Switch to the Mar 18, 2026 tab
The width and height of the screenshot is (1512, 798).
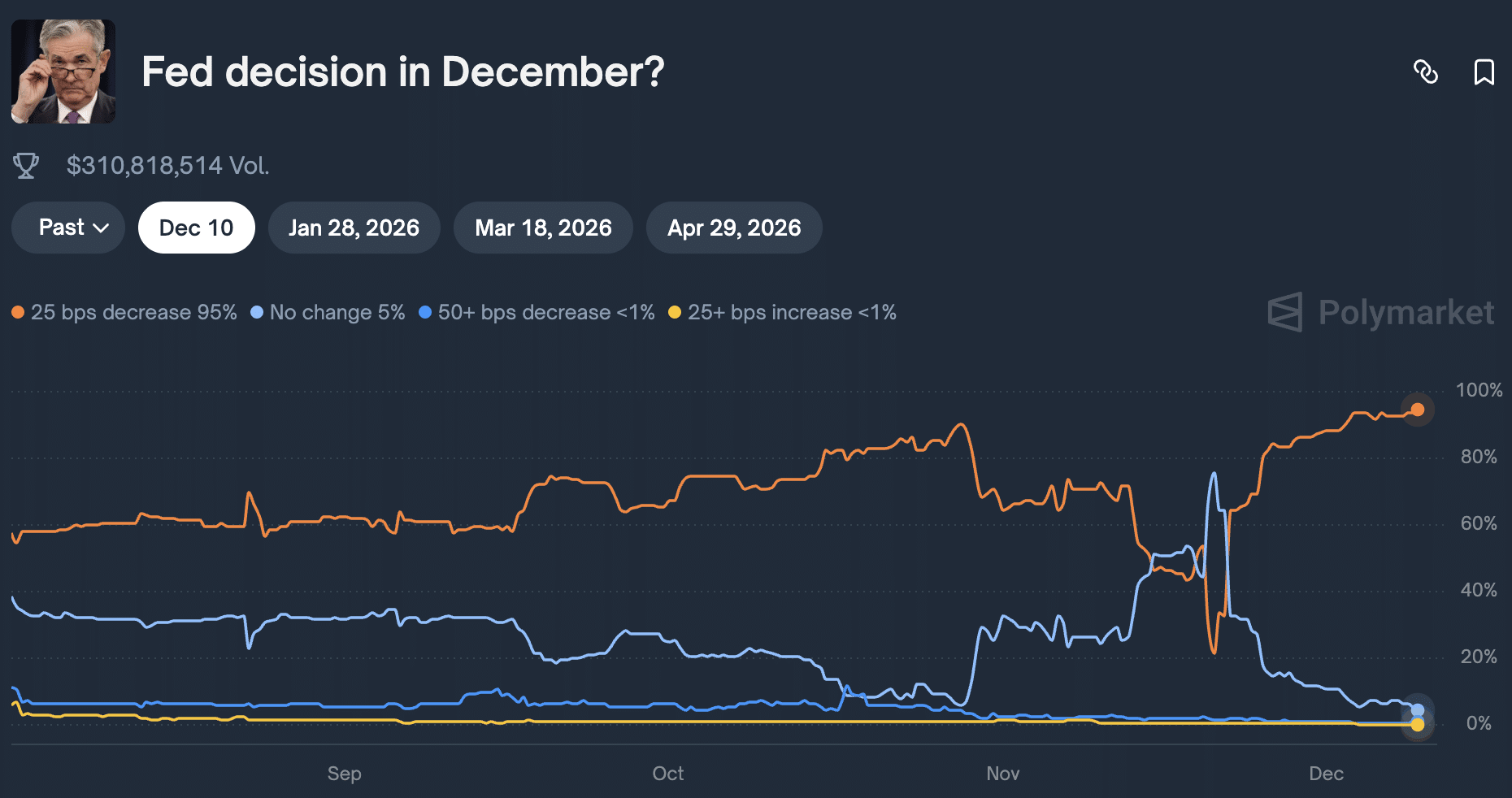(x=543, y=228)
